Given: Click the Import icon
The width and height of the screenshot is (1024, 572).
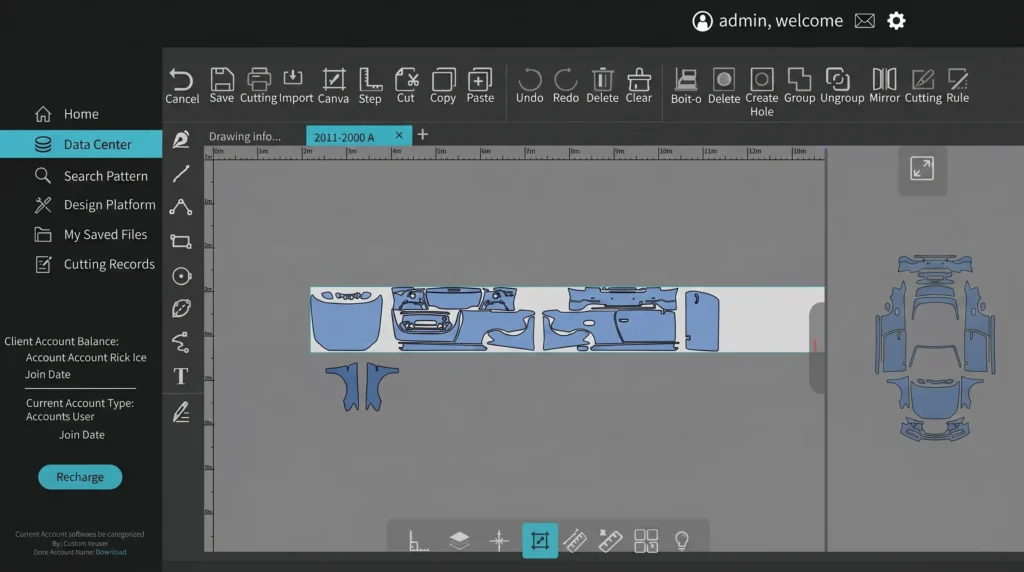Looking at the screenshot, I should pyautogui.click(x=296, y=86).
